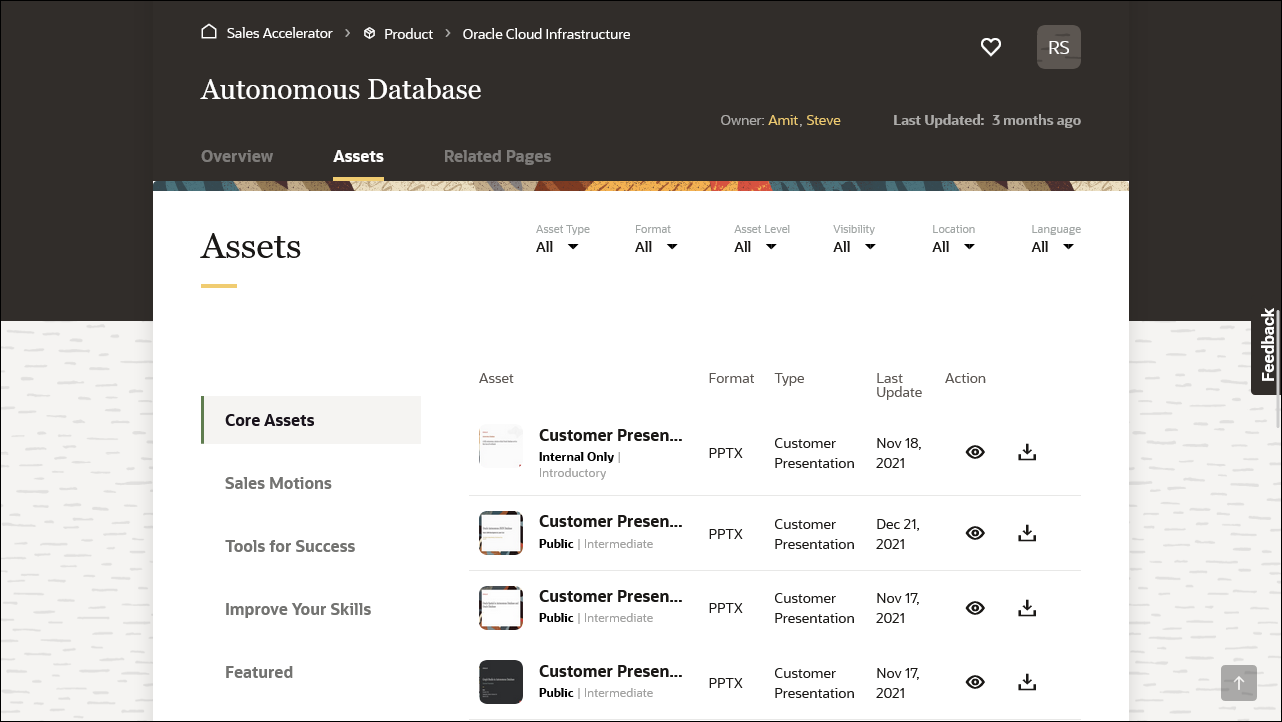
Task: Click the home icon in the breadcrumb
Action: coord(209,31)
